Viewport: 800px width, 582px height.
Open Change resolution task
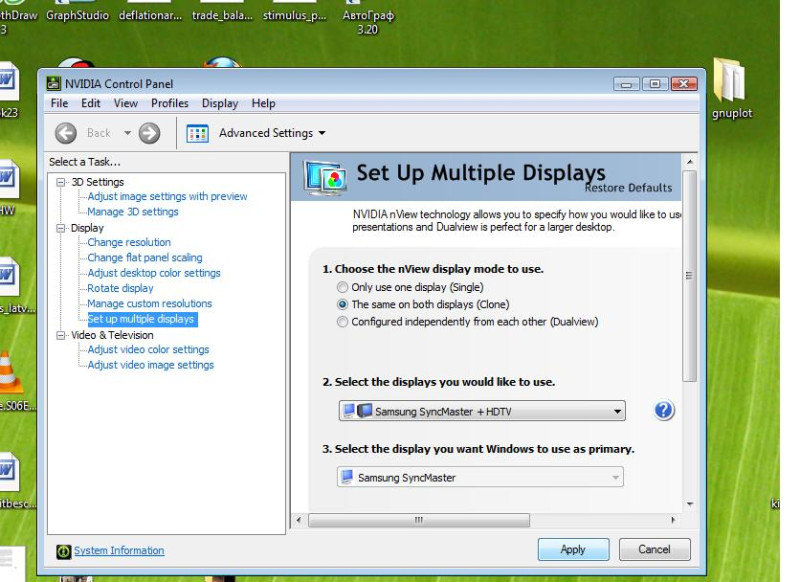pyautogui.click(x=129, y=242)
